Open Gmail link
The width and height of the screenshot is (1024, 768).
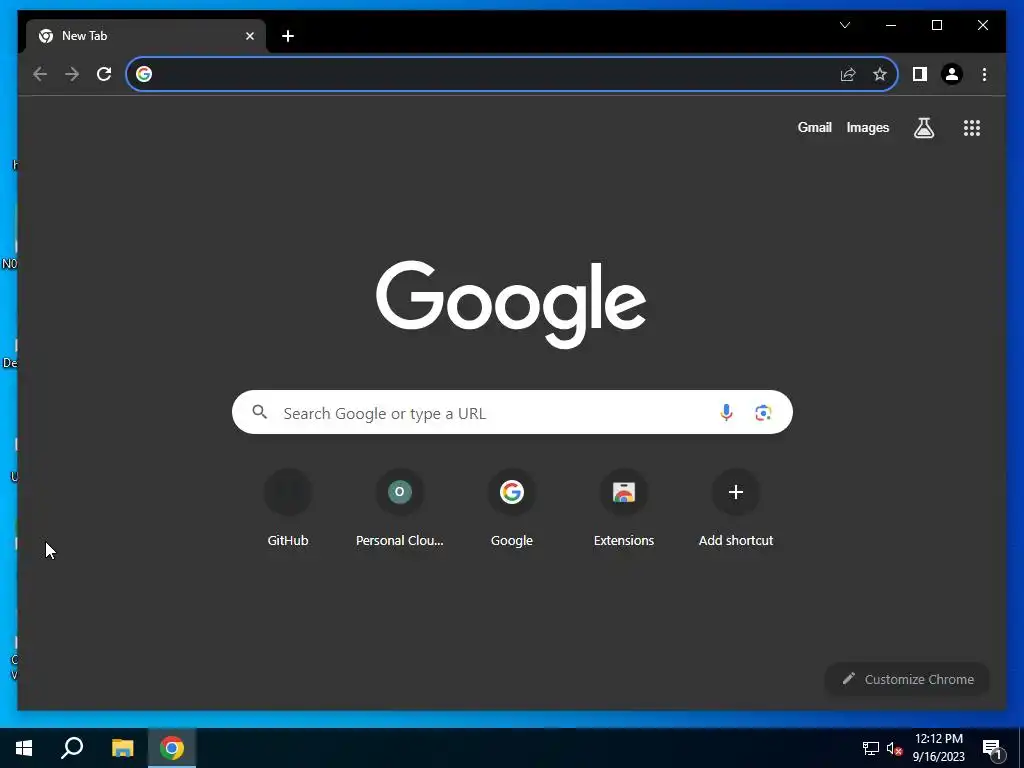click(x=814, y=127)
